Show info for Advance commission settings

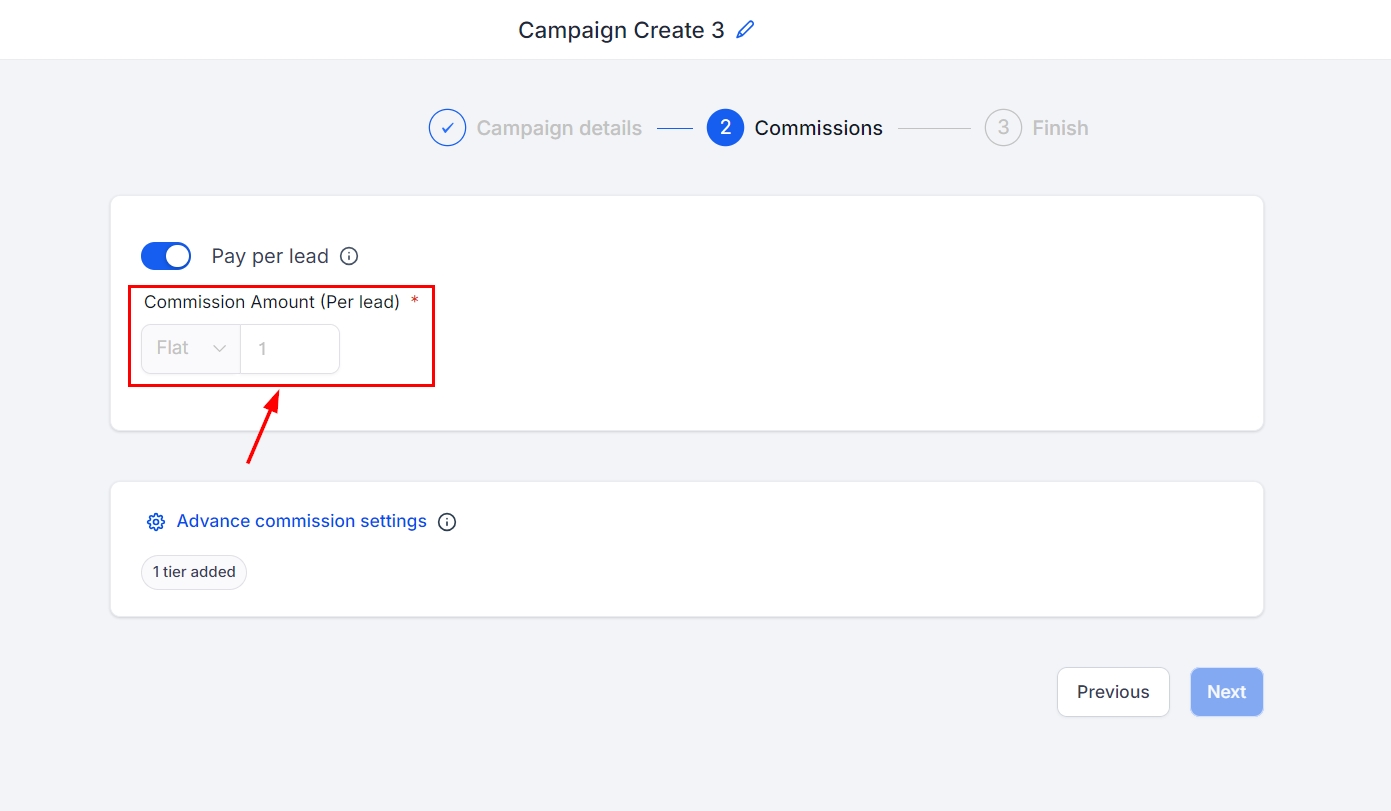447,522
